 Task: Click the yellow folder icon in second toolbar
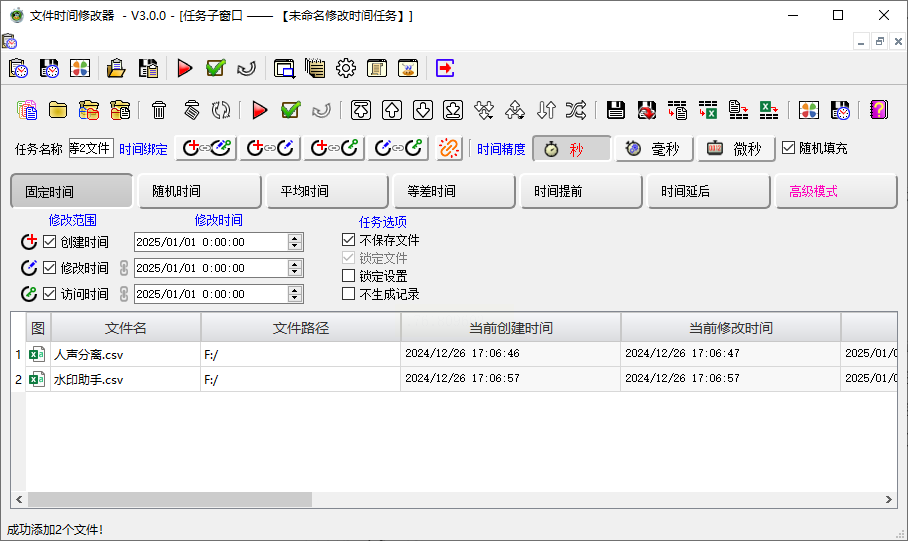point(58,110)
